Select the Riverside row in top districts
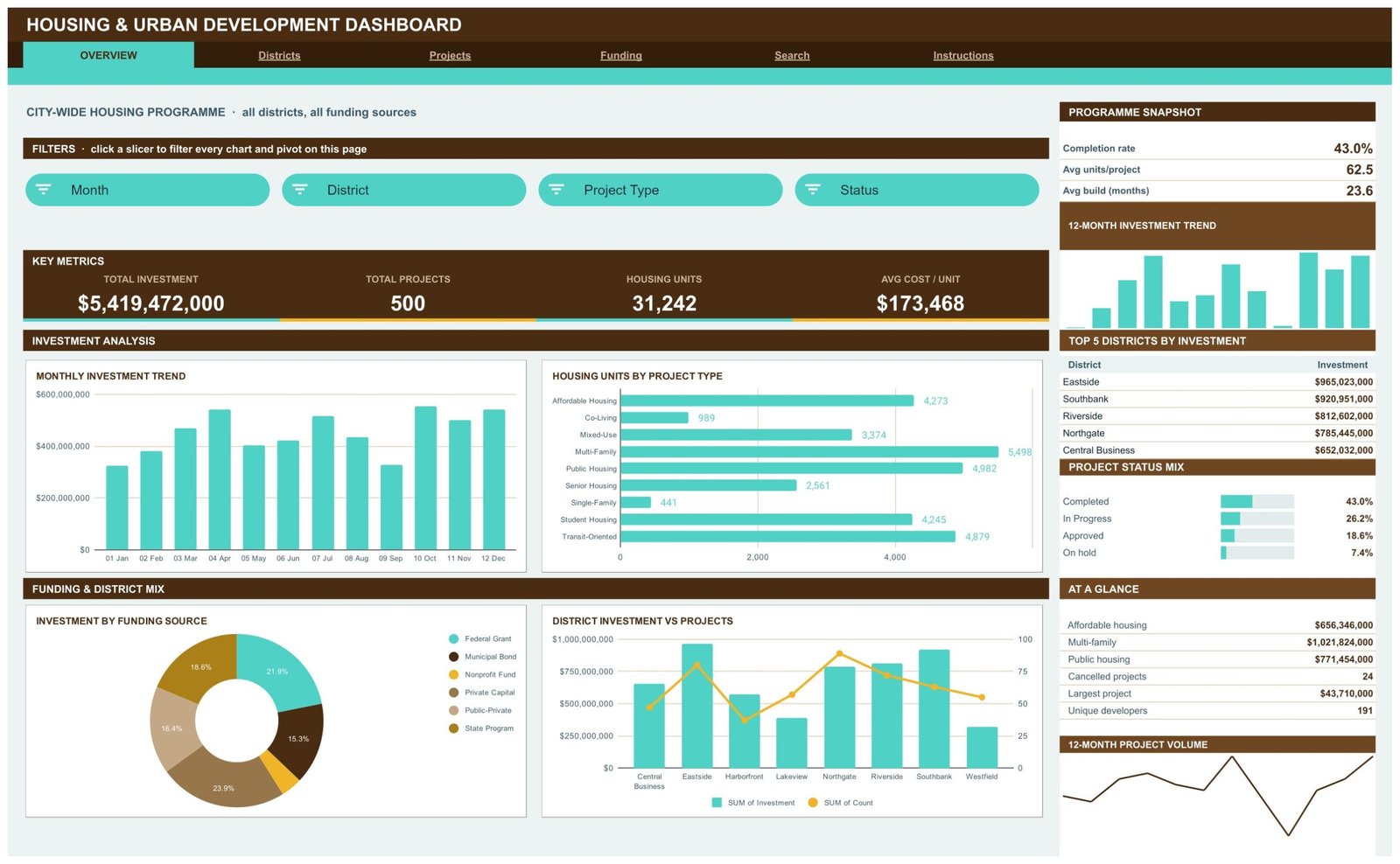This screenshot has width=1400, height=864. click(1217, 416)
